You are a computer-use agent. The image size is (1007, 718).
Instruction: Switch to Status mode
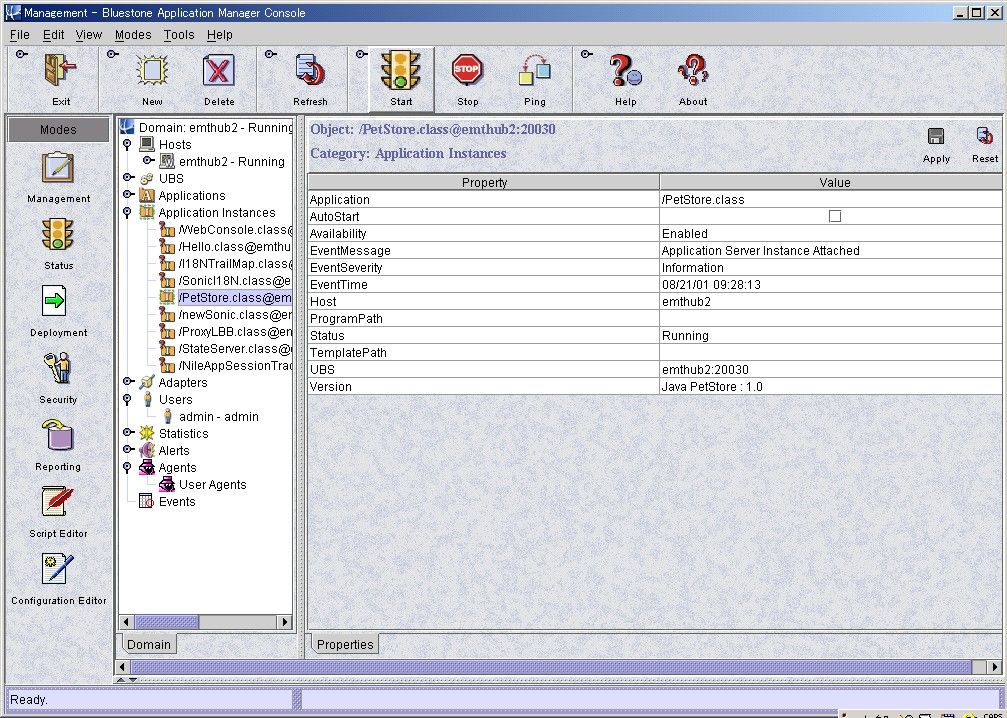58,234
